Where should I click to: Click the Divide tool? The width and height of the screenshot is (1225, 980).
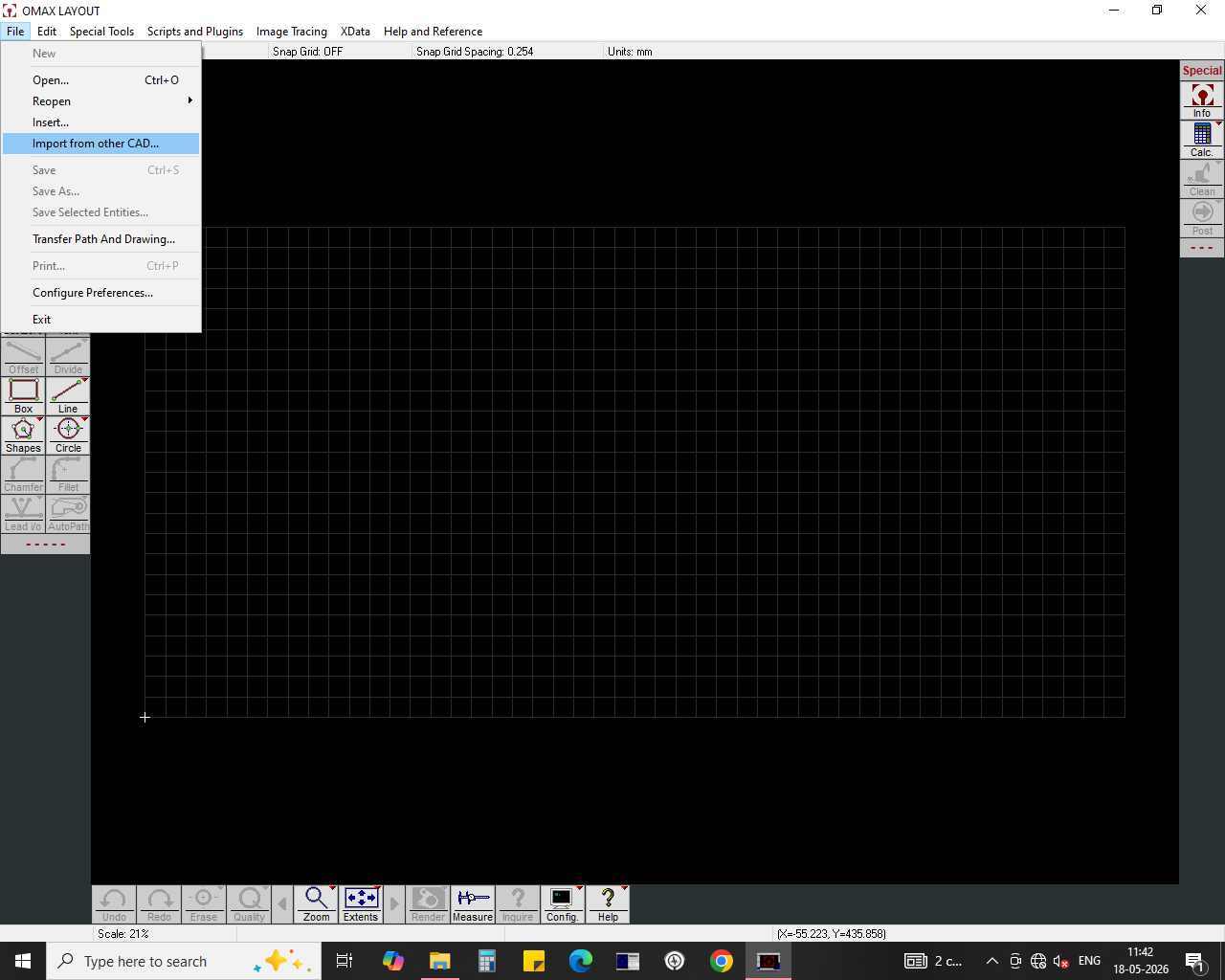point(68,356)
